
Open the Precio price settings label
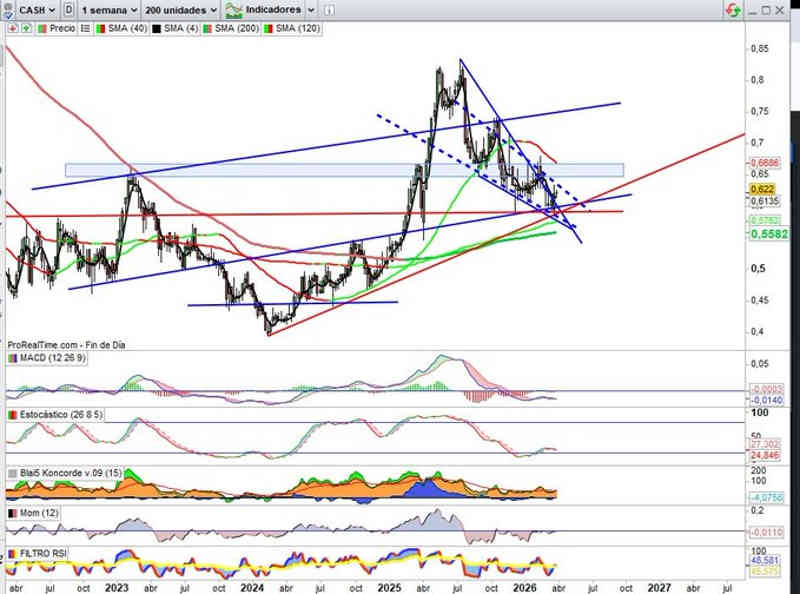pyautogui.click(x=62, y=28)
